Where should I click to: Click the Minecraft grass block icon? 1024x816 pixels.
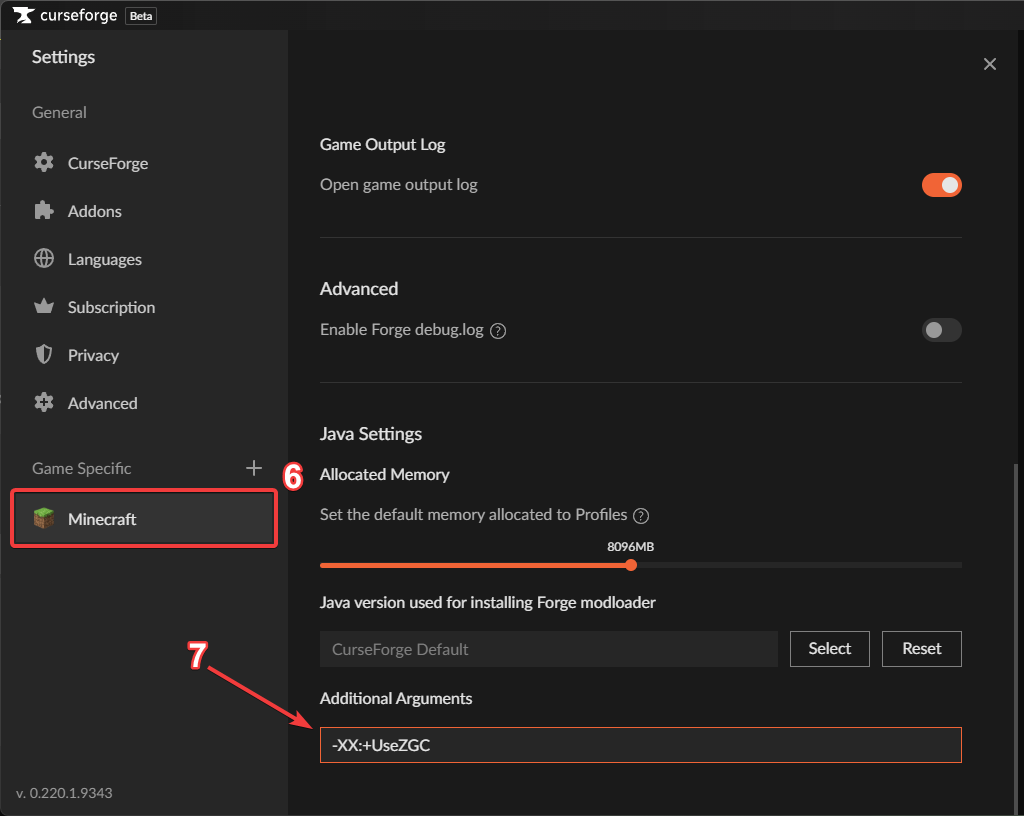click(x=44, y=518)
